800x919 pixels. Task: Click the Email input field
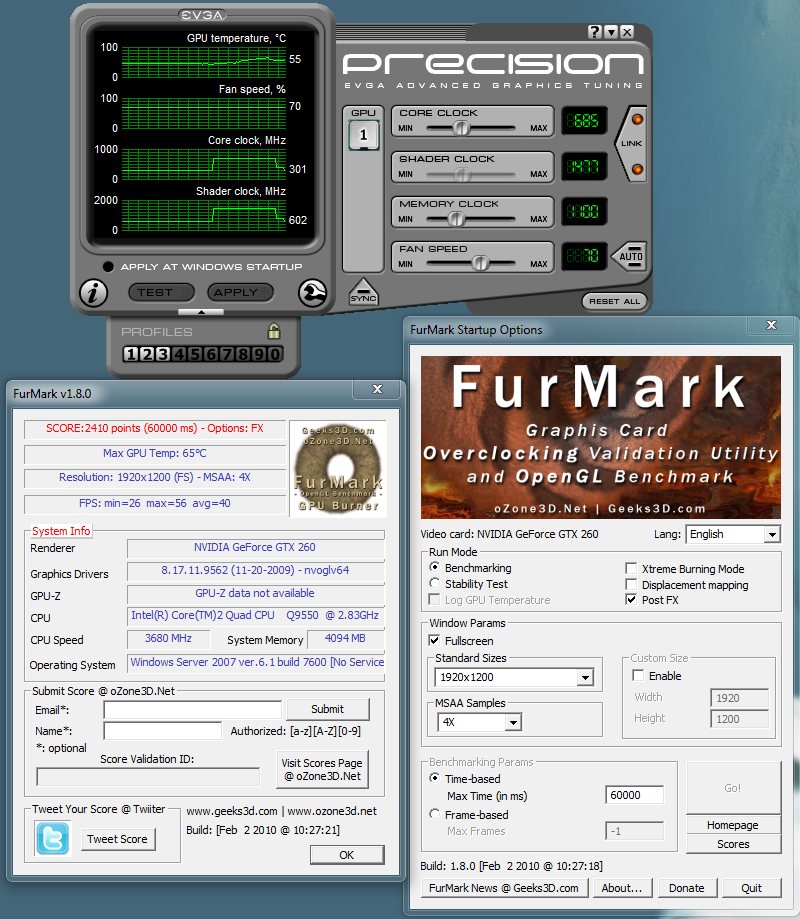click(x=192, y=710)
